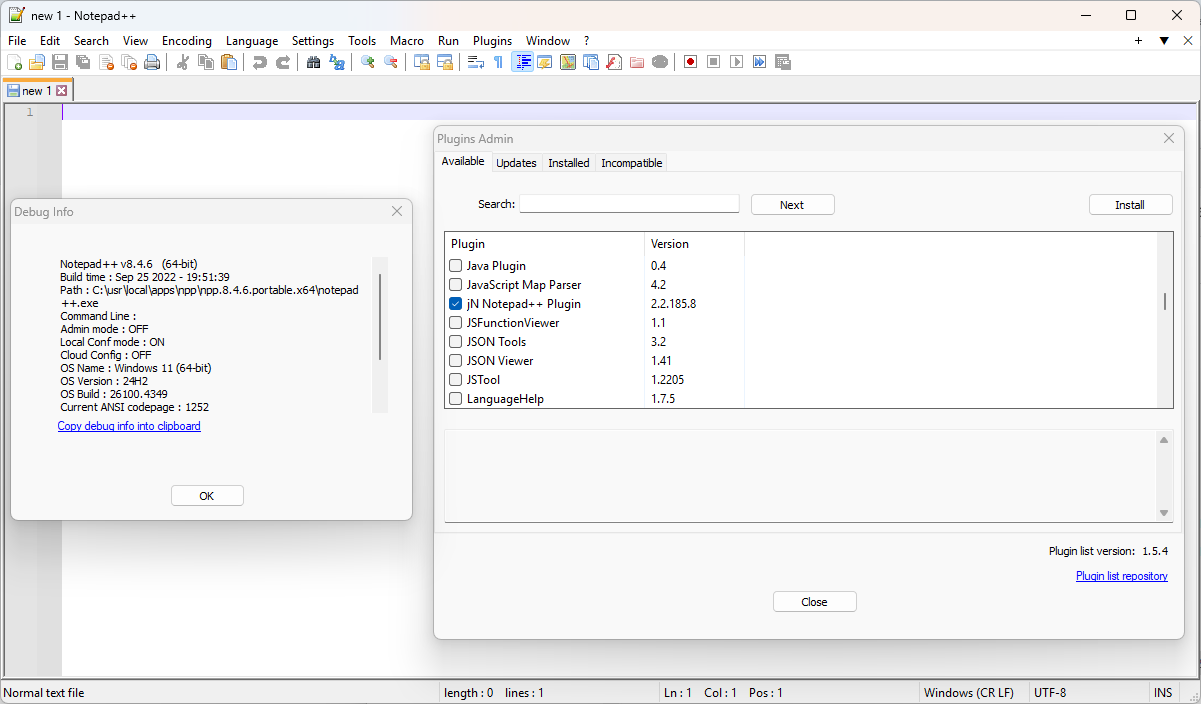This screenshot has height=704, width=1201.
Task: Click the Cut scissors icon
Action: click(x=183, y=62)
